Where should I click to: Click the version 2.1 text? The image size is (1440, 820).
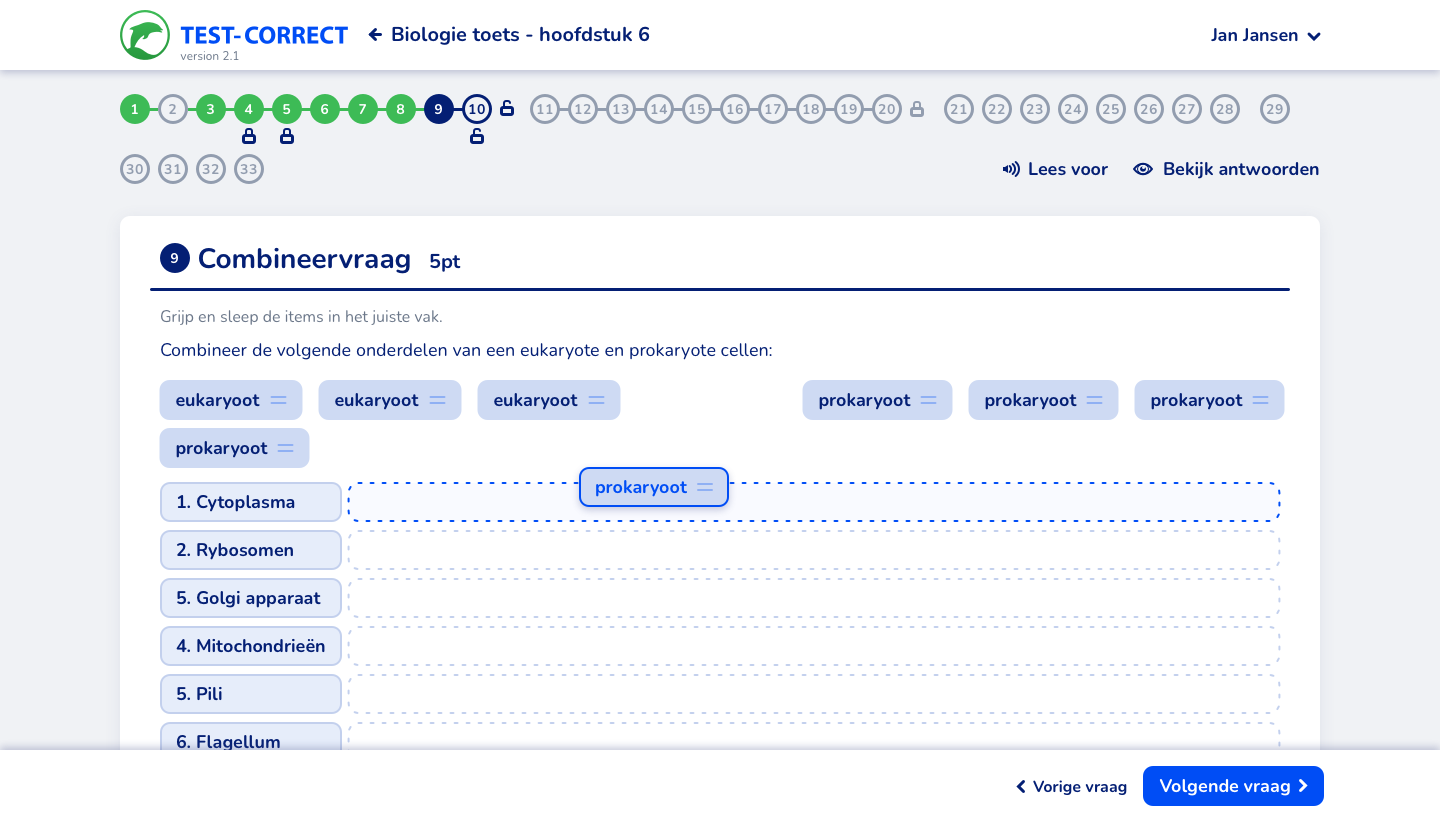pyautogui.click(x=210, y=56)
